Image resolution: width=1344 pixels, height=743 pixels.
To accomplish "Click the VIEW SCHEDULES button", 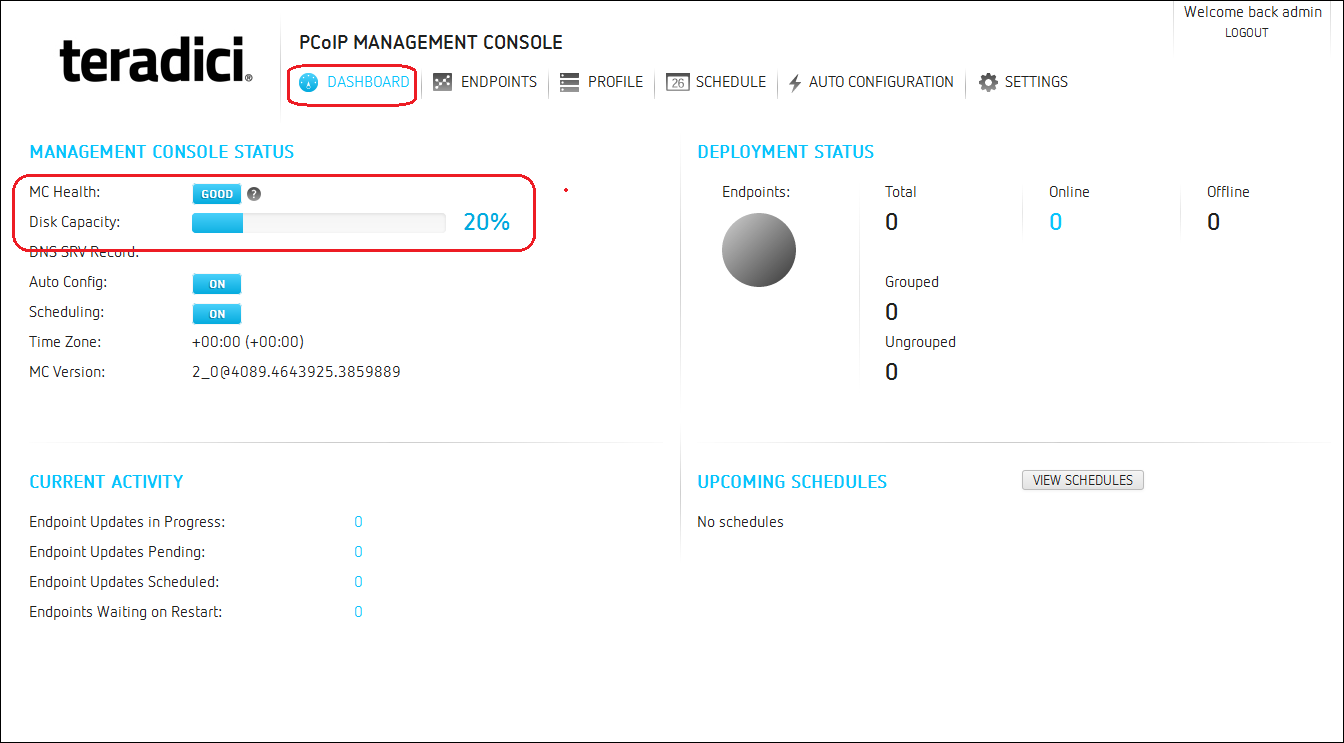I will (1082, 480).
